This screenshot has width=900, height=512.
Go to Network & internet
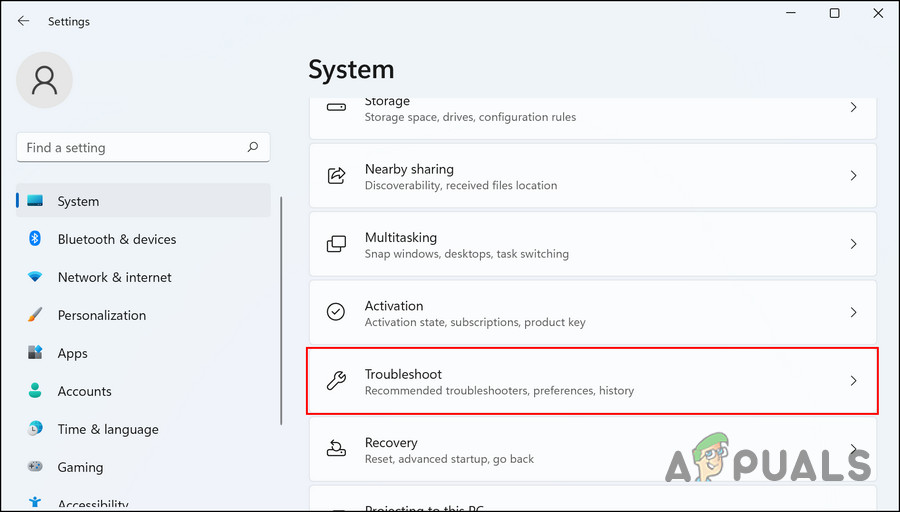click(143, 277)
